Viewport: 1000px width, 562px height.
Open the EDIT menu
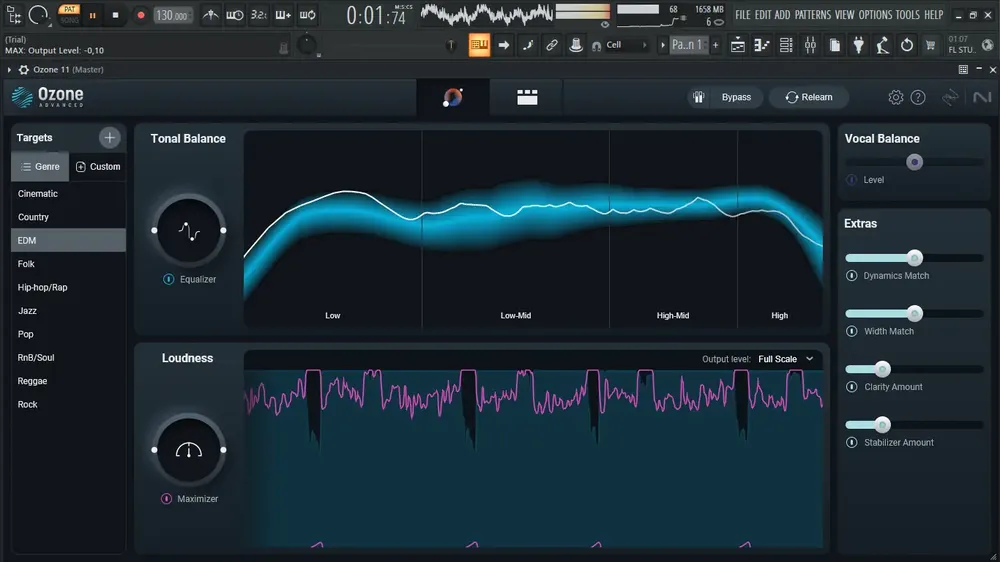pos(763,15)
